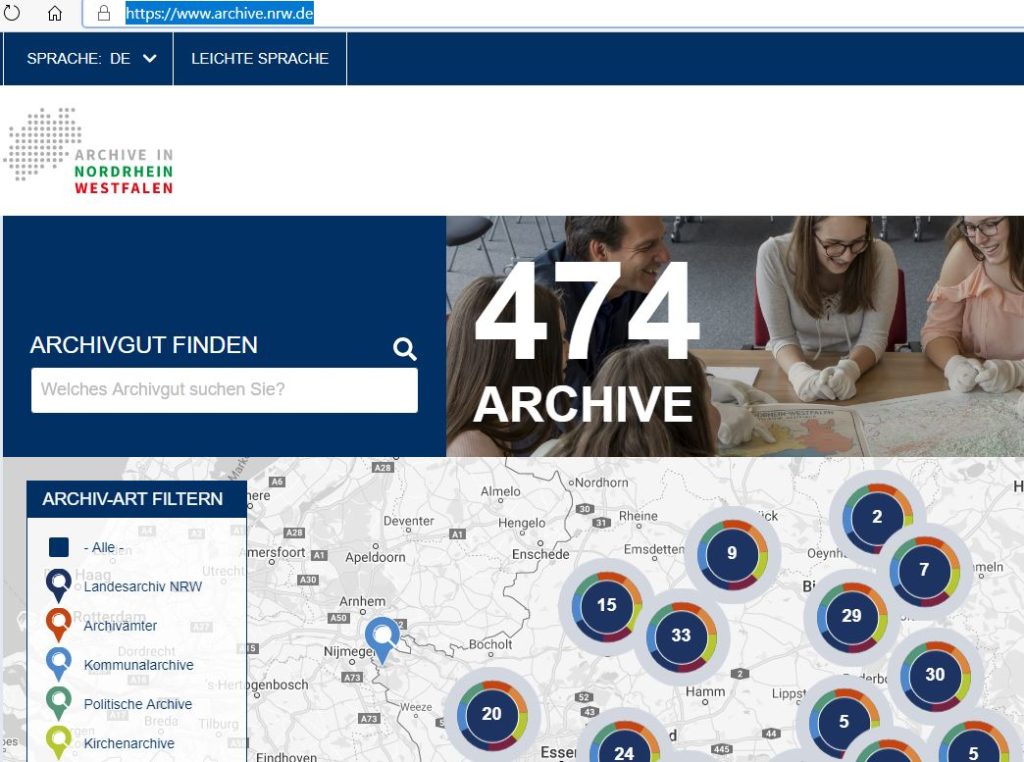The height and width of the screenshot is (762, 1024).
Task: Select the Kirchenarchive label
Action: coord(129,743)
